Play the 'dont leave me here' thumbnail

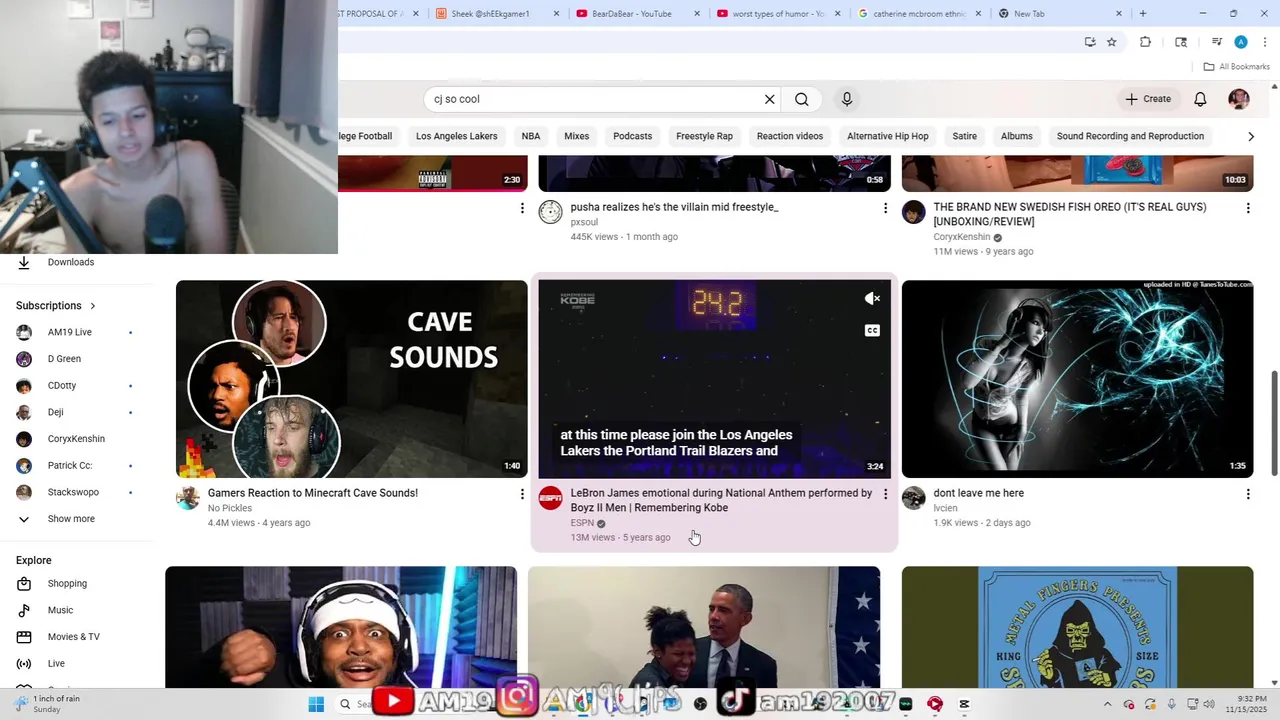(x=1077, y=379)
